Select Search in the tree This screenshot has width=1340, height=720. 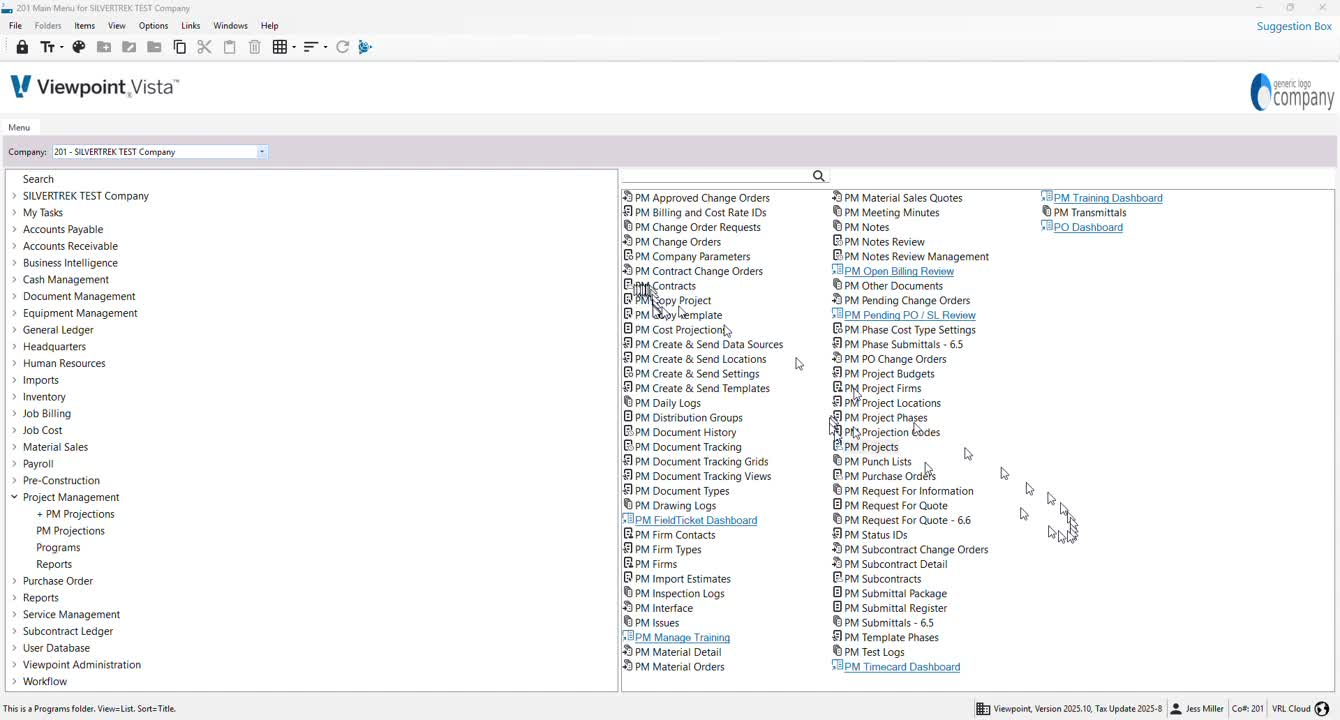pyautogui.click(x=38, y=179)
